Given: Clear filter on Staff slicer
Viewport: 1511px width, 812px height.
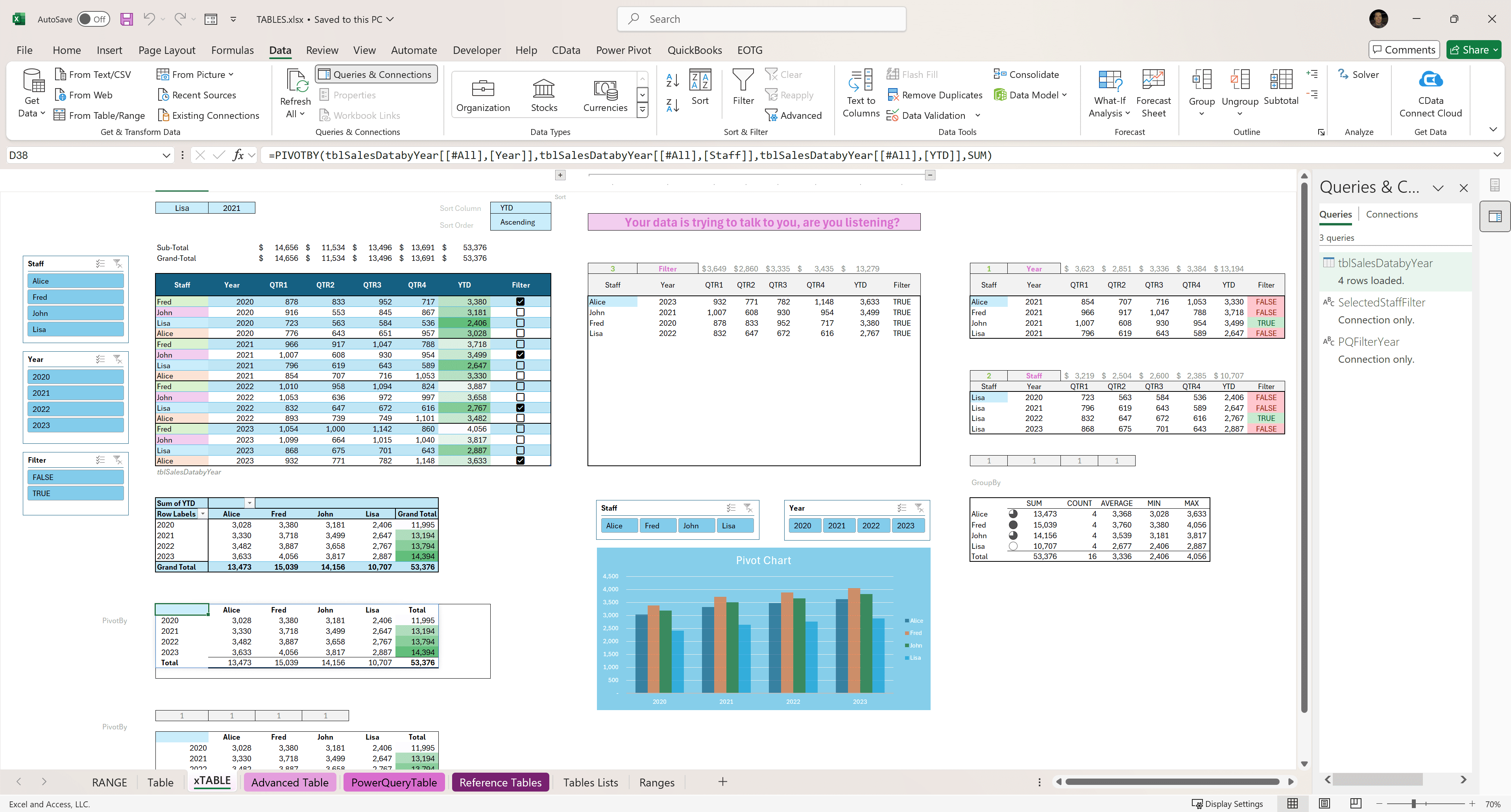Looking at the screenshot, I should click(x=117, y=264).
